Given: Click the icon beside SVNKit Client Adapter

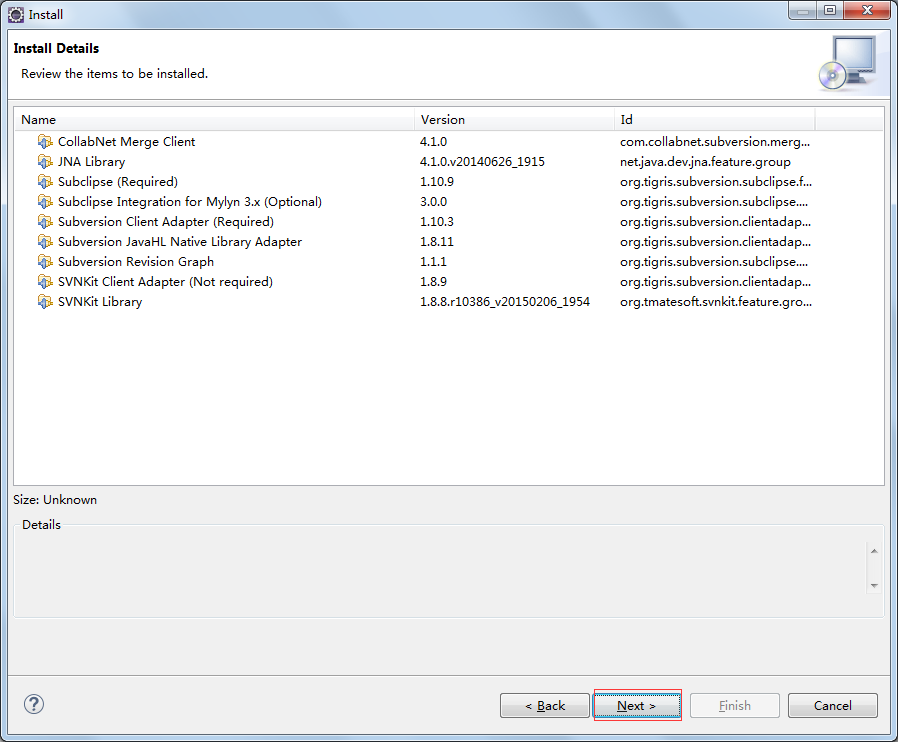Looking at the screenshot, I should pos(45,282).
